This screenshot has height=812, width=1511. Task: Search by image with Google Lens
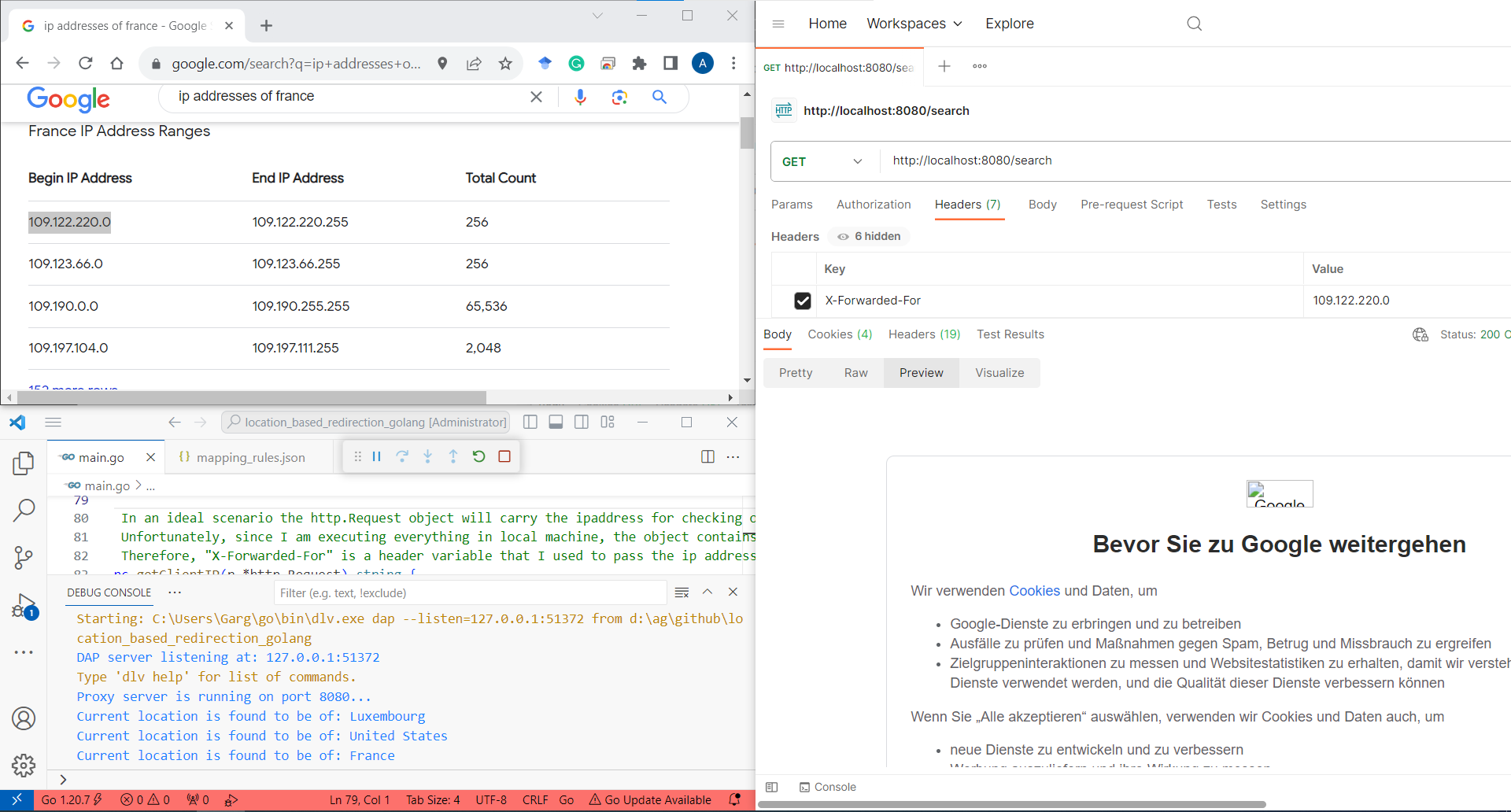click(x=619, y=97)
